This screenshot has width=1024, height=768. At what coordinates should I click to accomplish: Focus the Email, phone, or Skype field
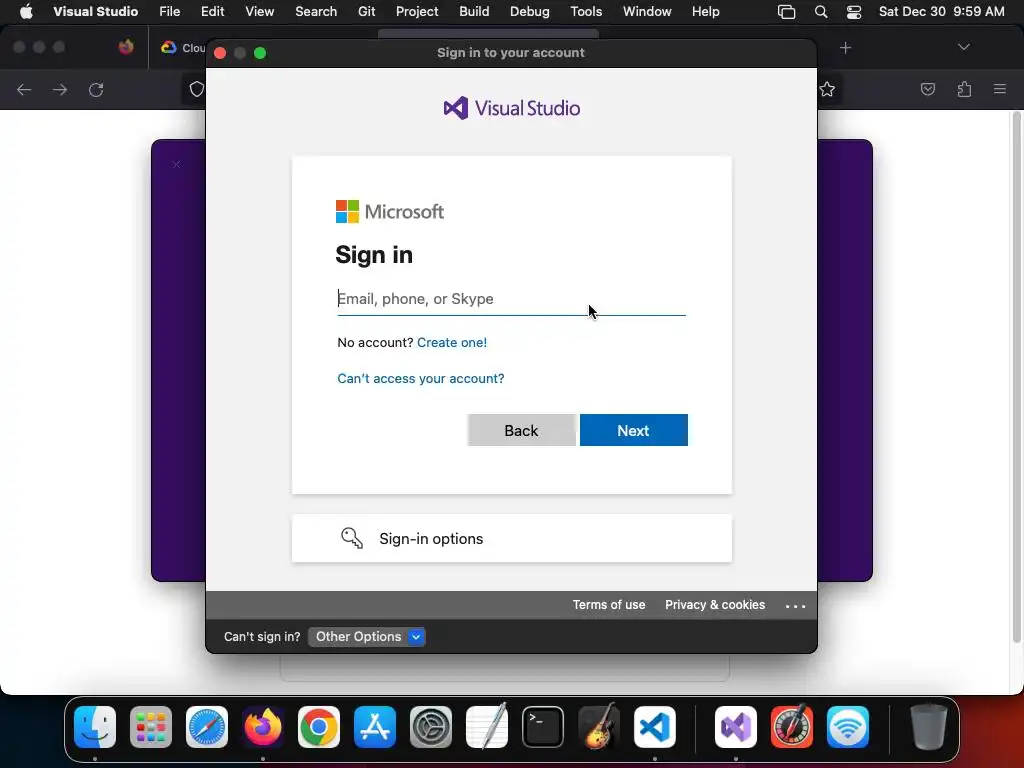[x=511, y=299]
